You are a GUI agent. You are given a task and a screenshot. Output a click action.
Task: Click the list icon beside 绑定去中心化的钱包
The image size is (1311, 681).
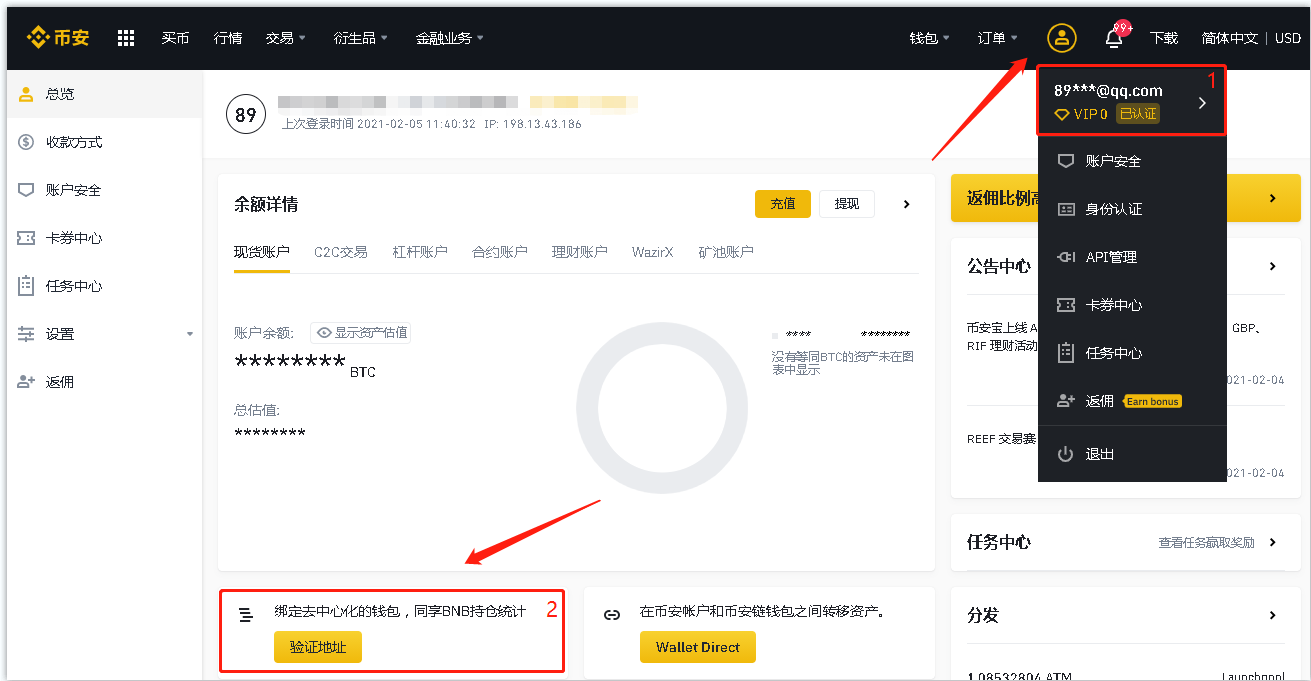click(x=246, y=616)
